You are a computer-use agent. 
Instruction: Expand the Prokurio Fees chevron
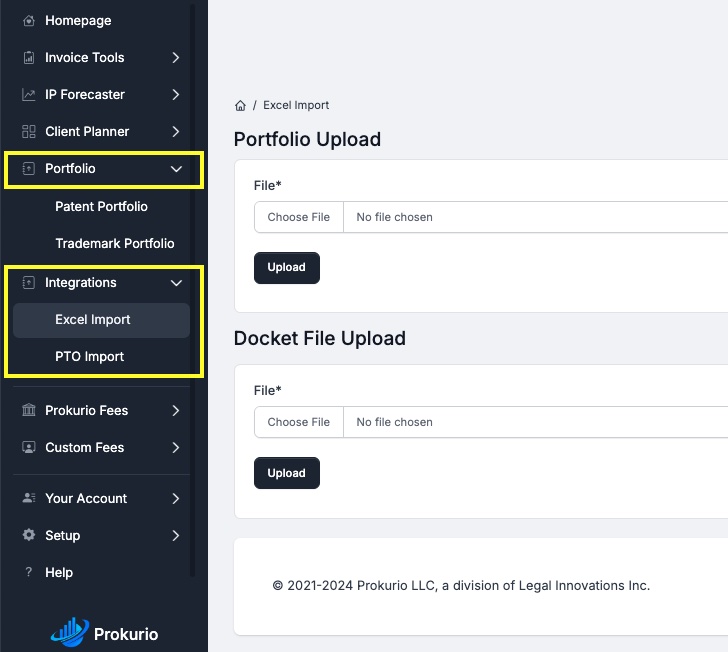176,410
